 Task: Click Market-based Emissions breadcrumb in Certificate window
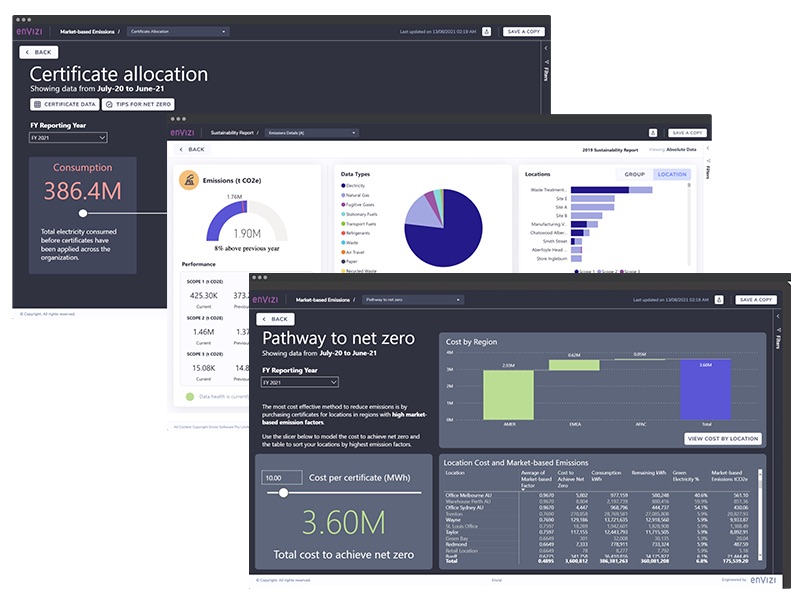[x=87, y=32]
